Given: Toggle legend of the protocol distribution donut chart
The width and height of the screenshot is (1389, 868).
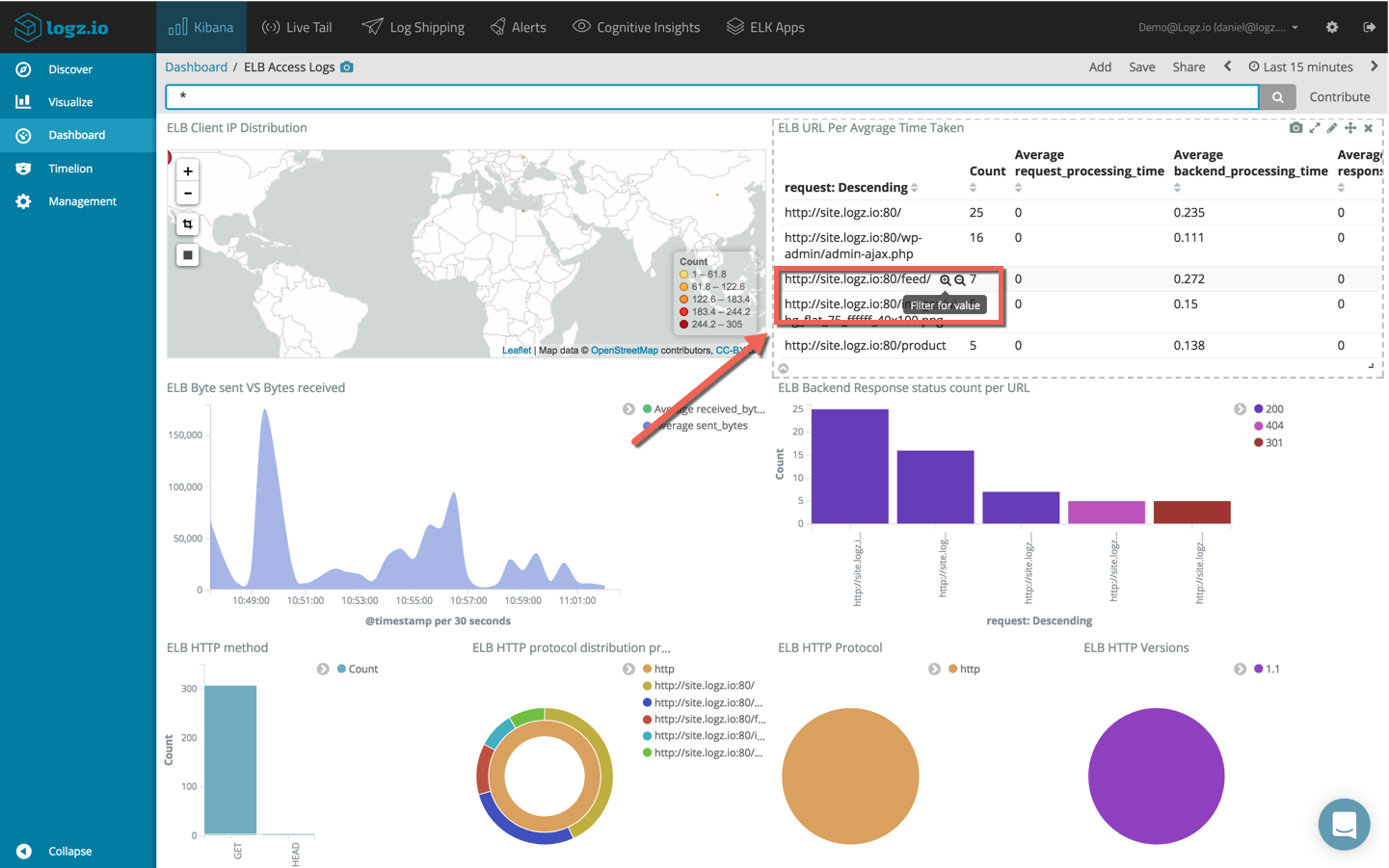Looking at the screenshot, I should coord(628,670).
